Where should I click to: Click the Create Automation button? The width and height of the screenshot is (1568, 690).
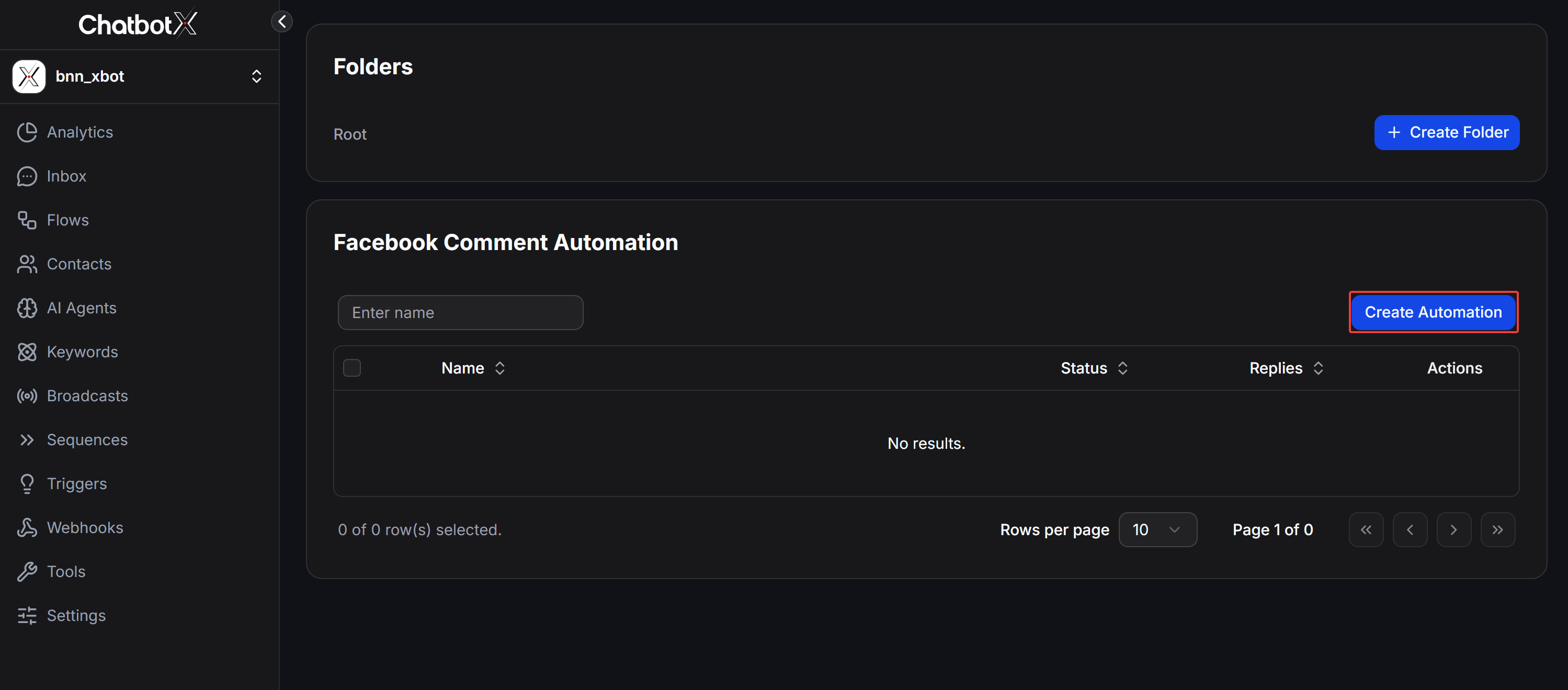point(1433,312)
